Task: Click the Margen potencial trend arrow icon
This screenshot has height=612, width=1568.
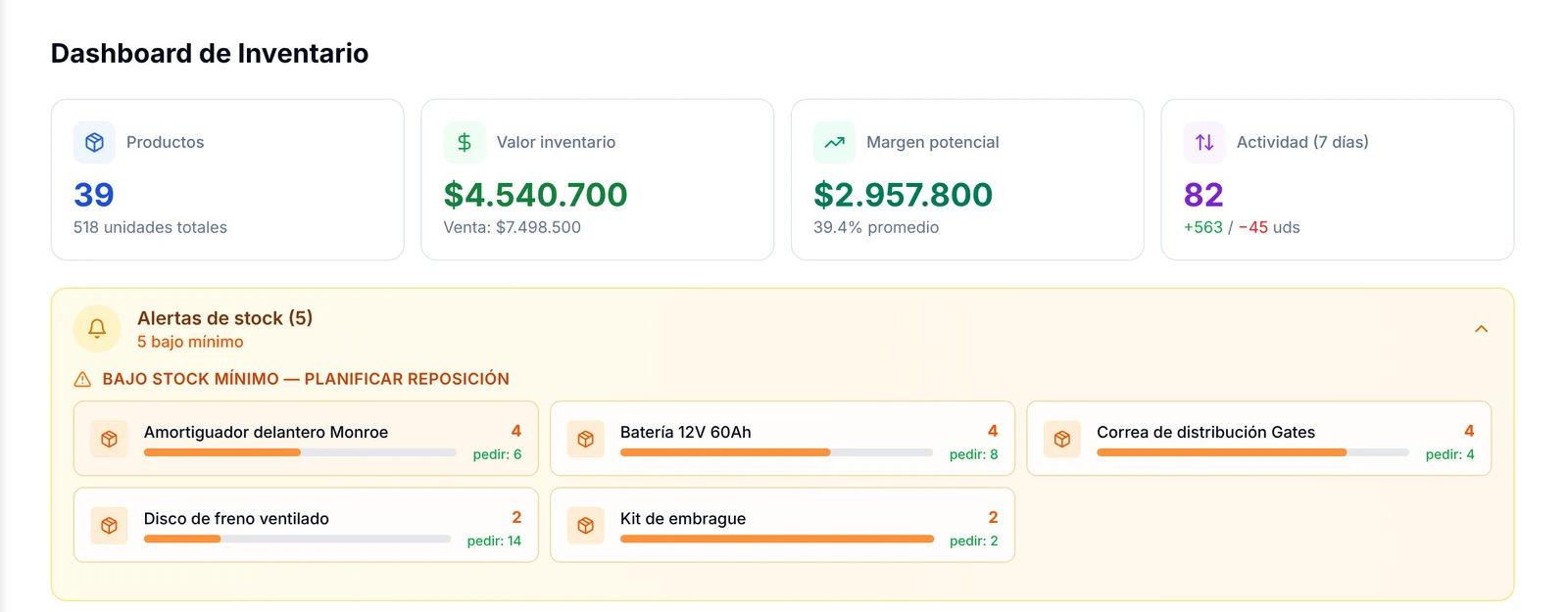Action: [x=834, y=143]
